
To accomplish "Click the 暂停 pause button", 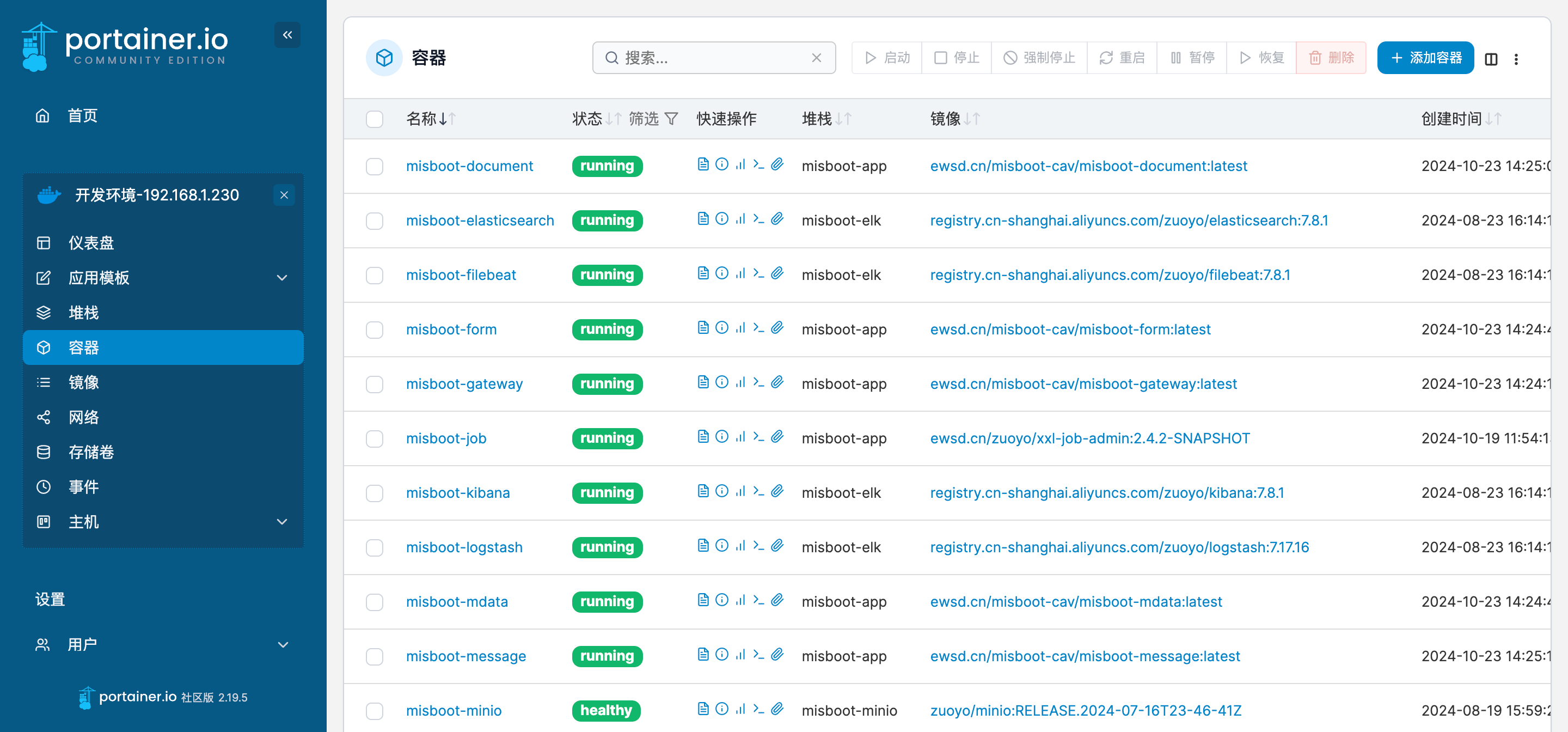I will (1192, 58).
